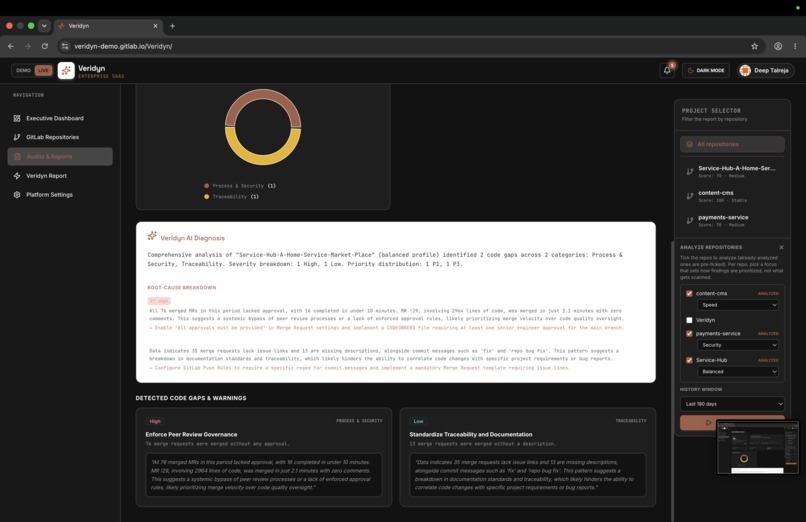Click the GitLab Repositories branch icon
806x522 pixels.
pos(17,137)
